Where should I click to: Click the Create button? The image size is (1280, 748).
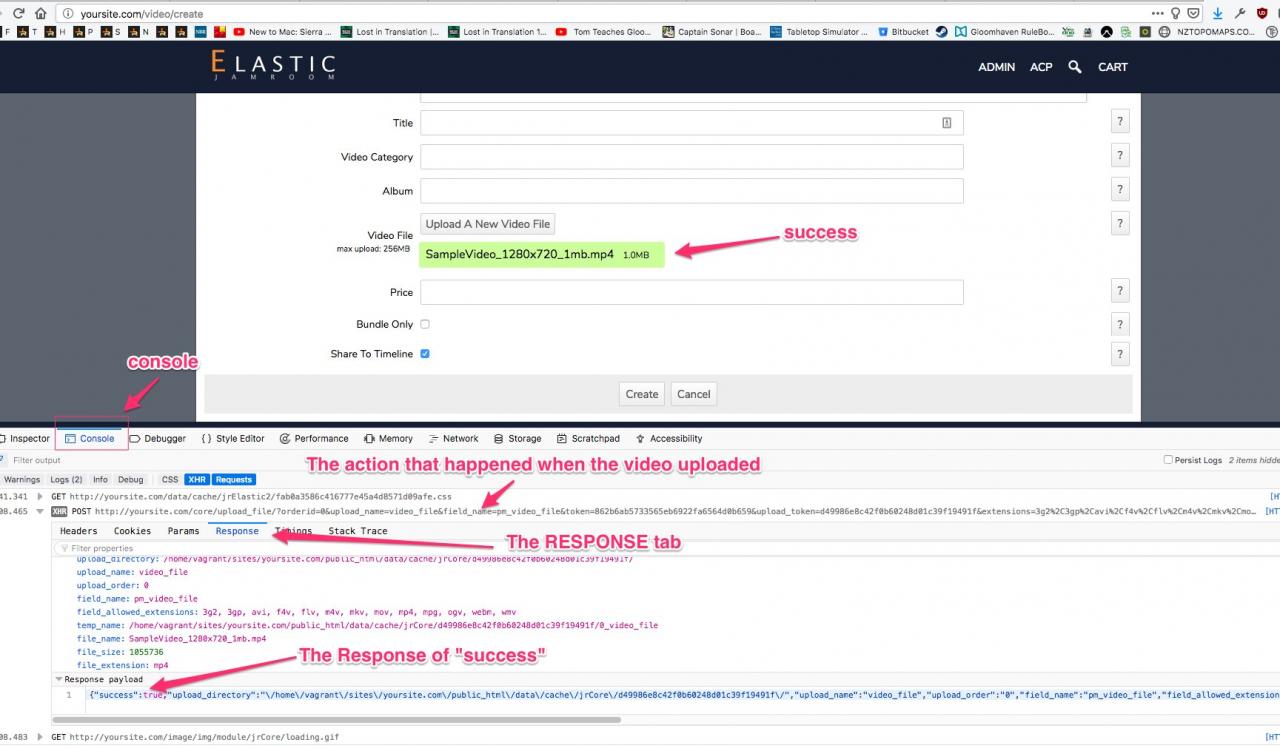(x=641, y=394)
